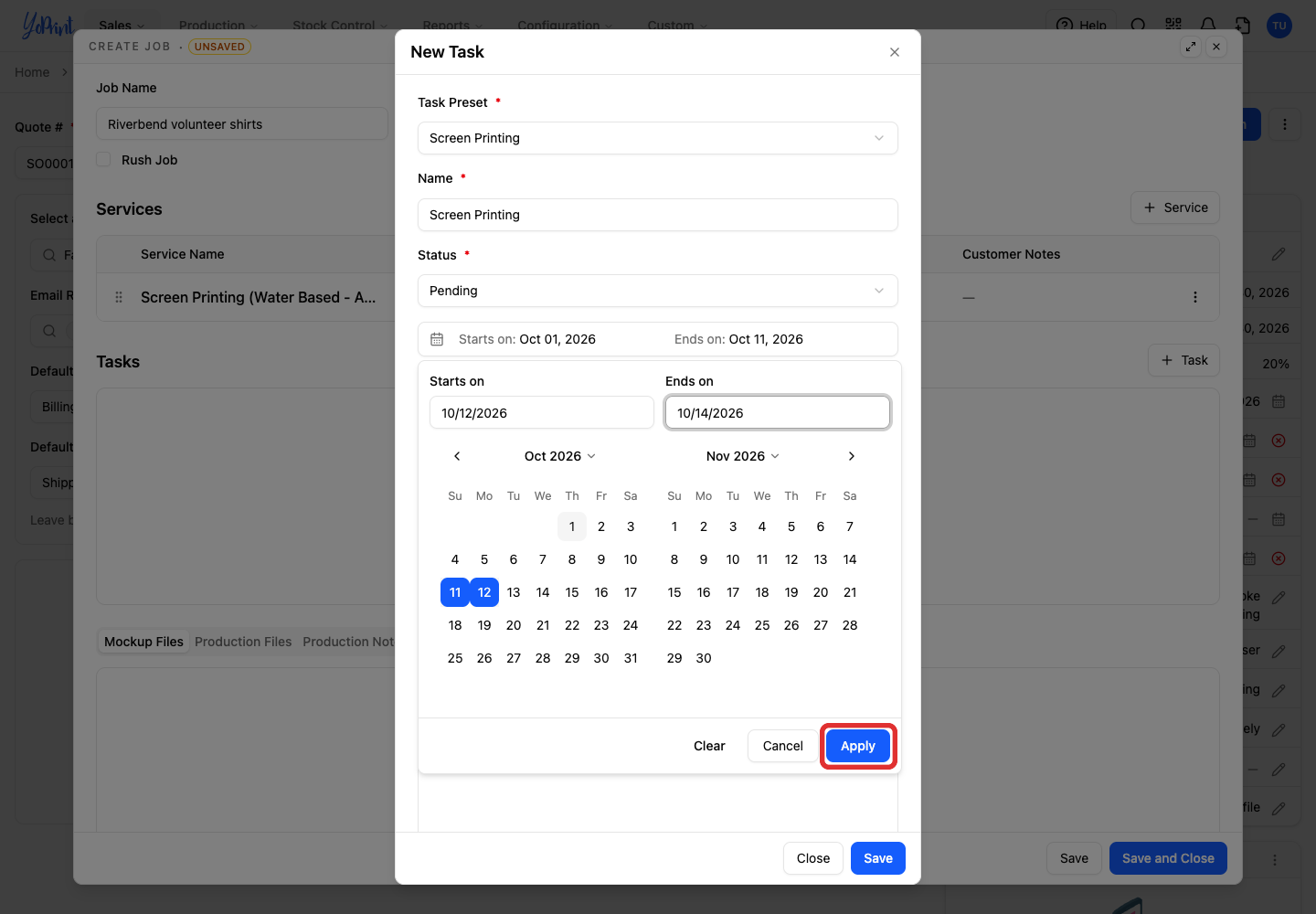Screen dimensions: 1316x914
Task: Open the TU user avatar menu
Action: click(1279, 26)
